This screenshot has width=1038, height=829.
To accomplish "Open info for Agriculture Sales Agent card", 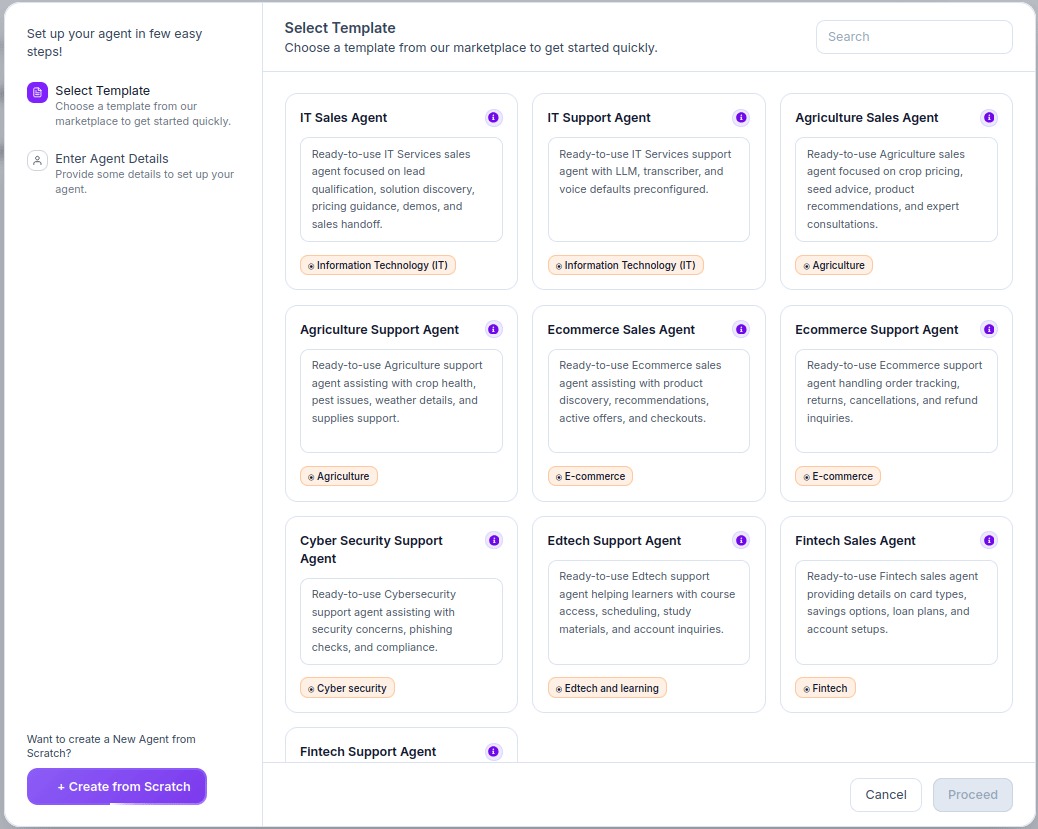I will click(988, 118).
